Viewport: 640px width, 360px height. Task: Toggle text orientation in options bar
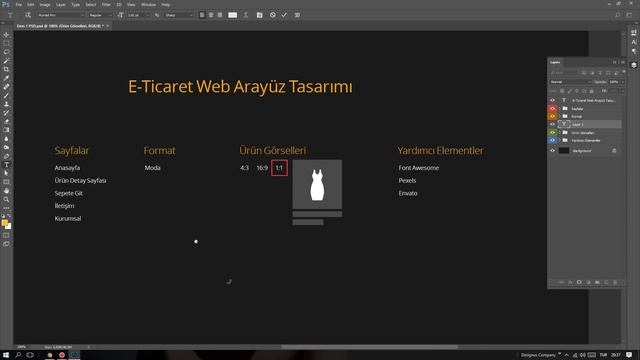click(28, 15)
